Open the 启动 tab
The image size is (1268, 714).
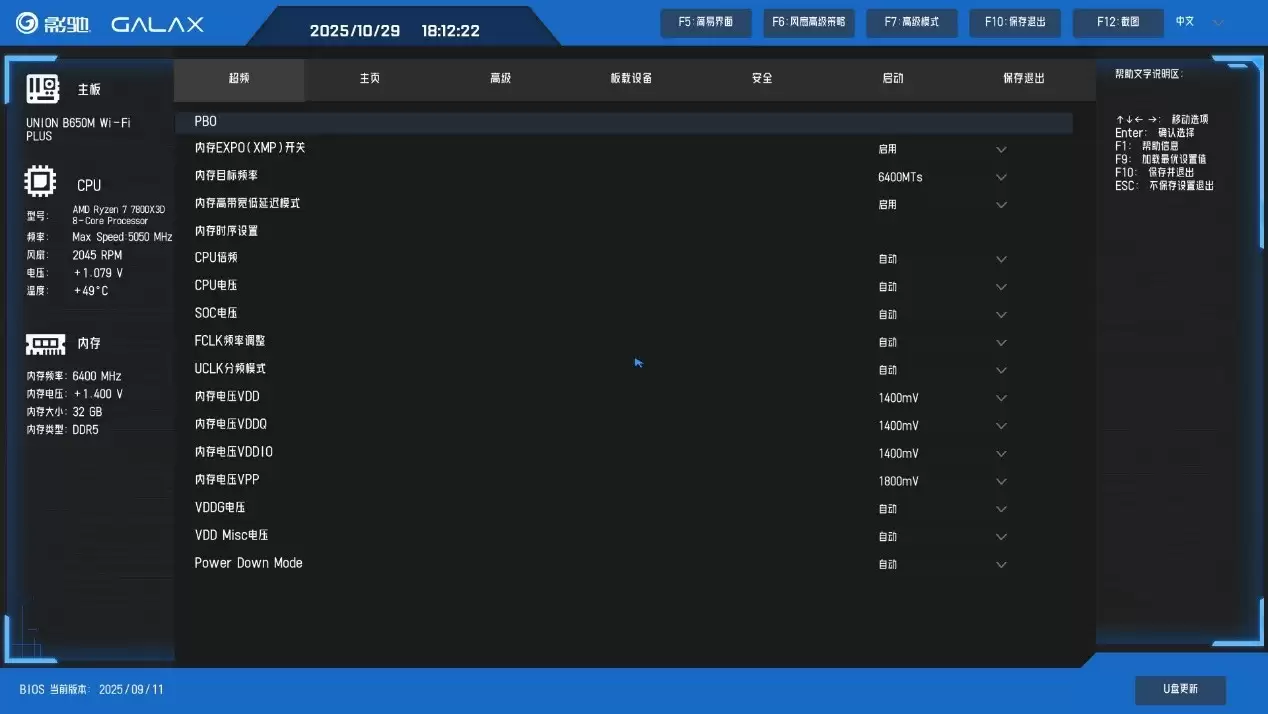click(x=892, y=77)
